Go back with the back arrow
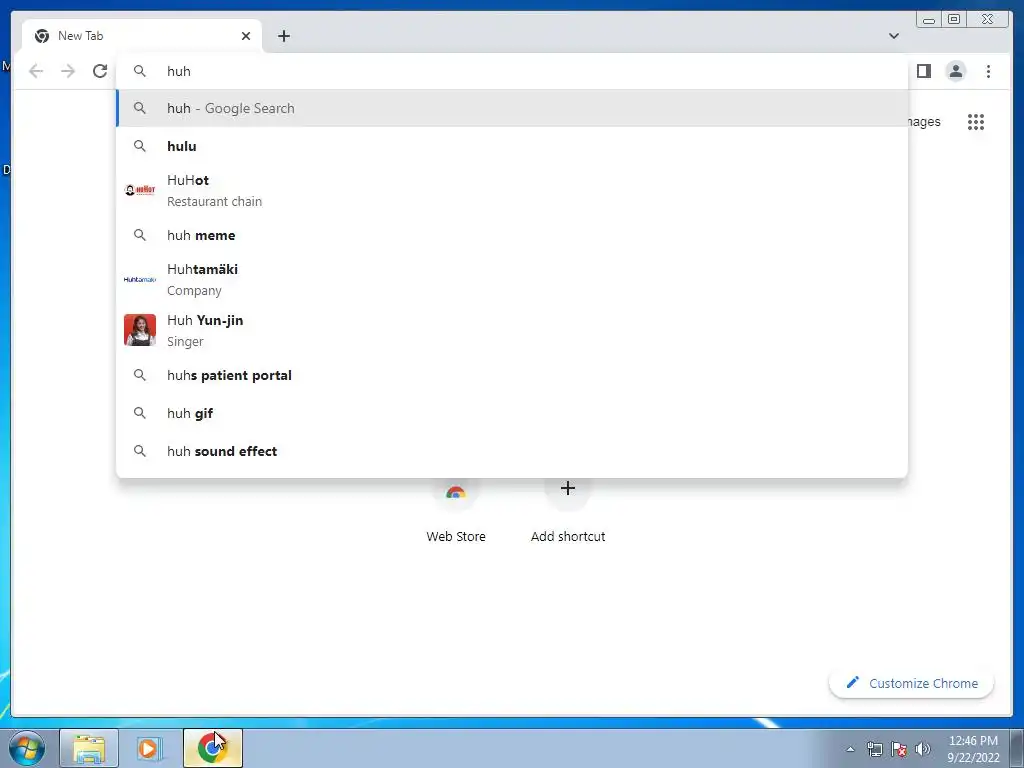This screenshot has width=1024, height=768. [36, 71]
